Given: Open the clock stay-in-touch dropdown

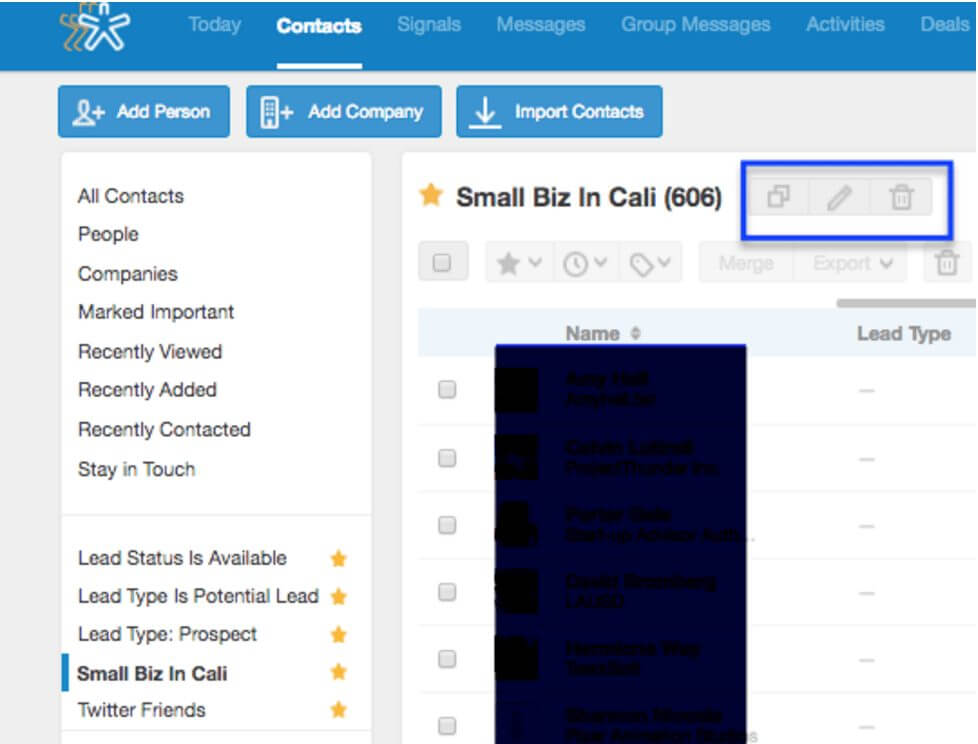Looking at the screenshot, I should click(585, 264).
